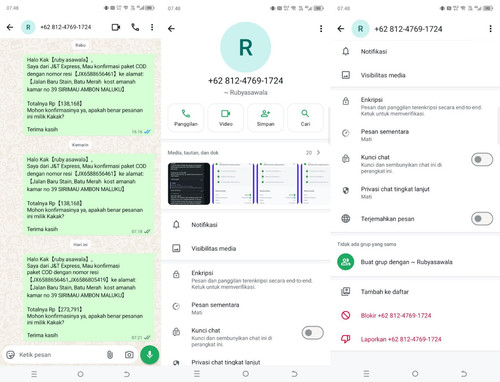Open Visibilitas media in middle screen
Viewport: 500px width, 382px height.
pyautogui.click(x=246, y=248)
